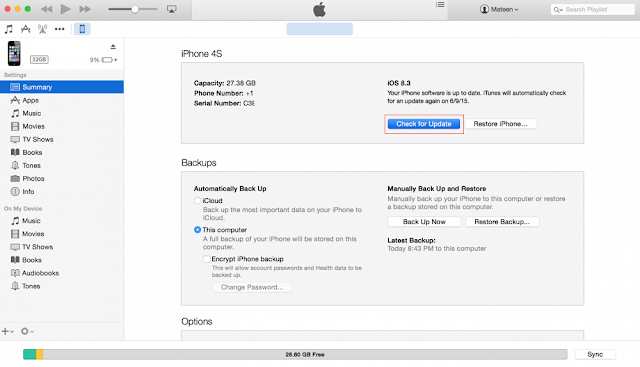The height and width of the screenshot is (367, 640).
Task: Click the play button
Action: [65, 9]
